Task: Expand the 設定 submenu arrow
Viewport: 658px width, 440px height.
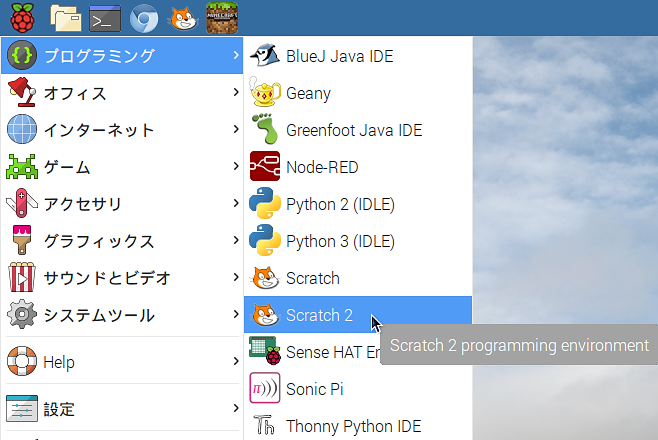Action: (x=236, y=408)
